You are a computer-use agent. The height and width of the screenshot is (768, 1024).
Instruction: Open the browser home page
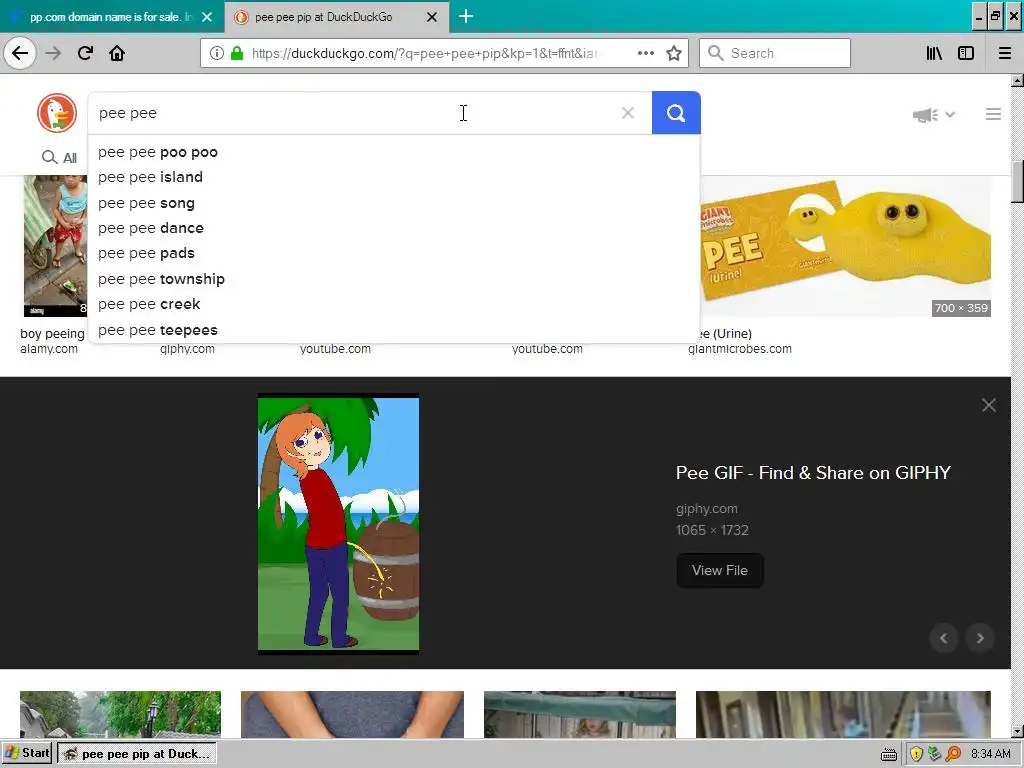(x=117, y=53)
